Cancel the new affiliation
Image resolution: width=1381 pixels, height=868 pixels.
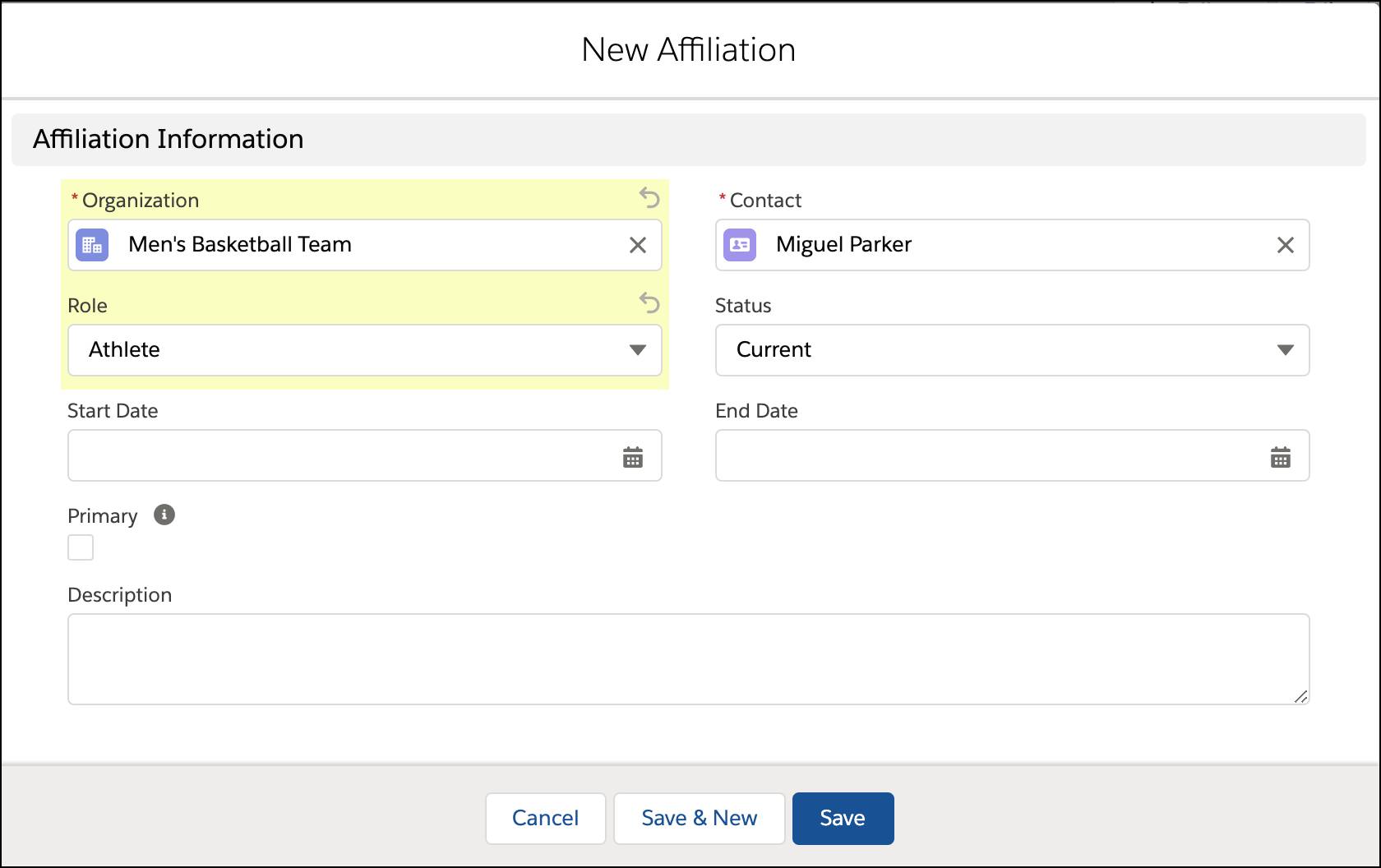pyautogui.click(x=545, y=818)
